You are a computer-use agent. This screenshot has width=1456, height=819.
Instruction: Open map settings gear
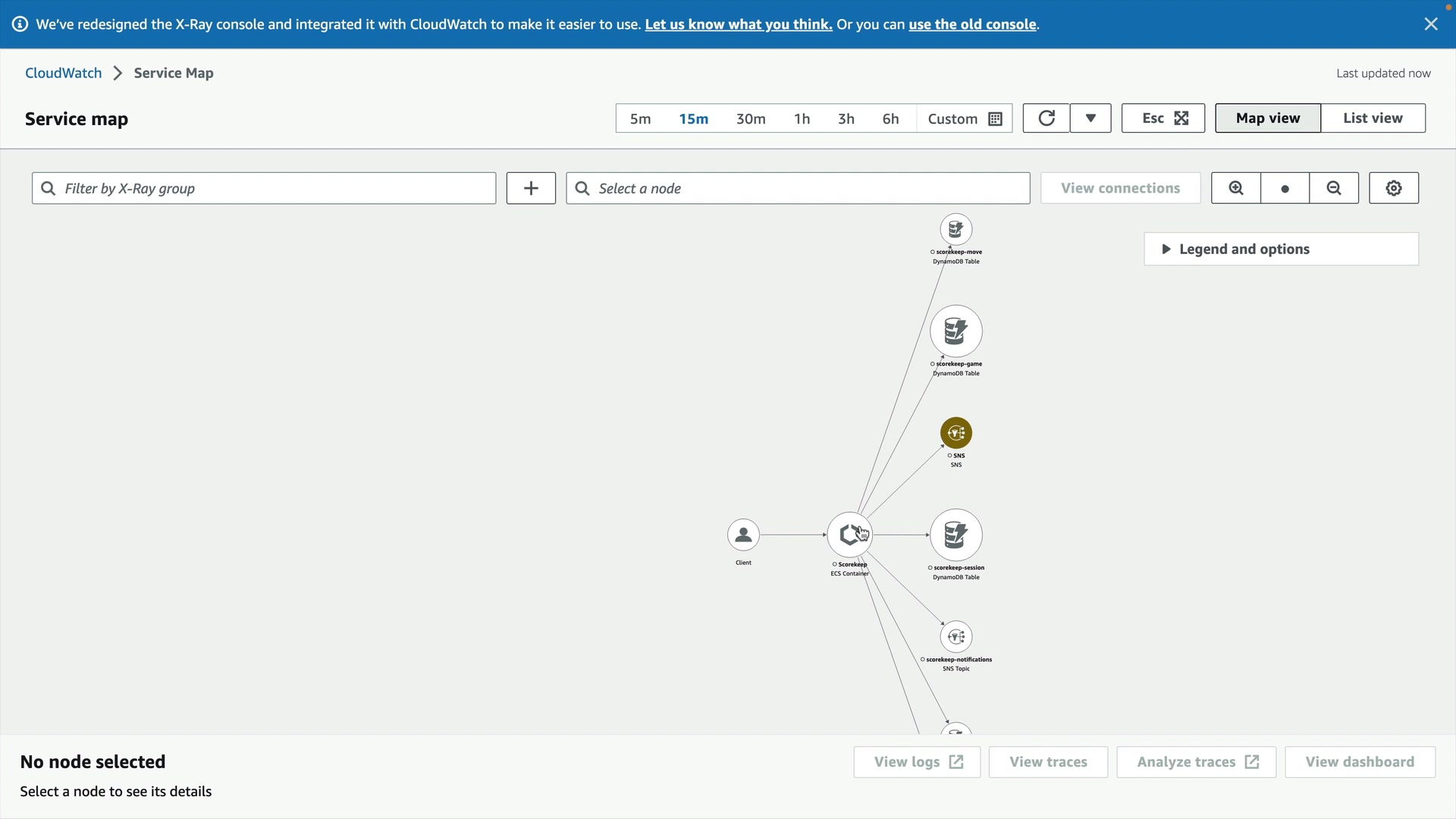tap(1394, 188)
